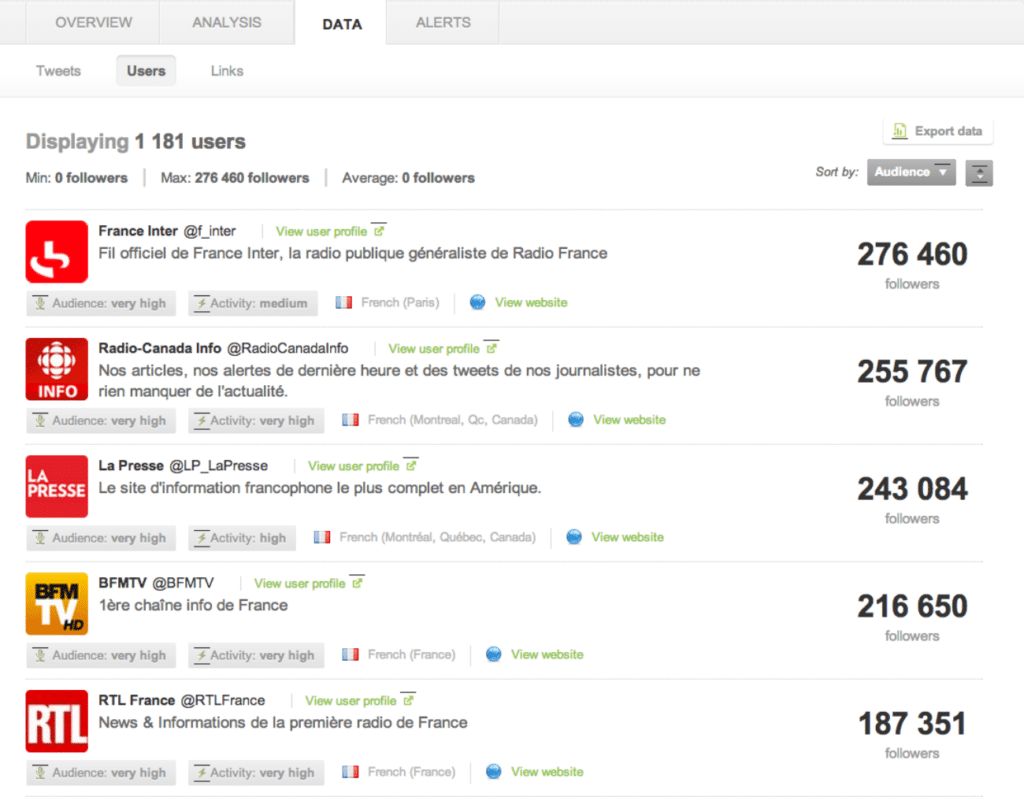Screen dimensions: 1024x797
Task: Click external-link icon beside RTL France profile link
Action: coord(408,700)
